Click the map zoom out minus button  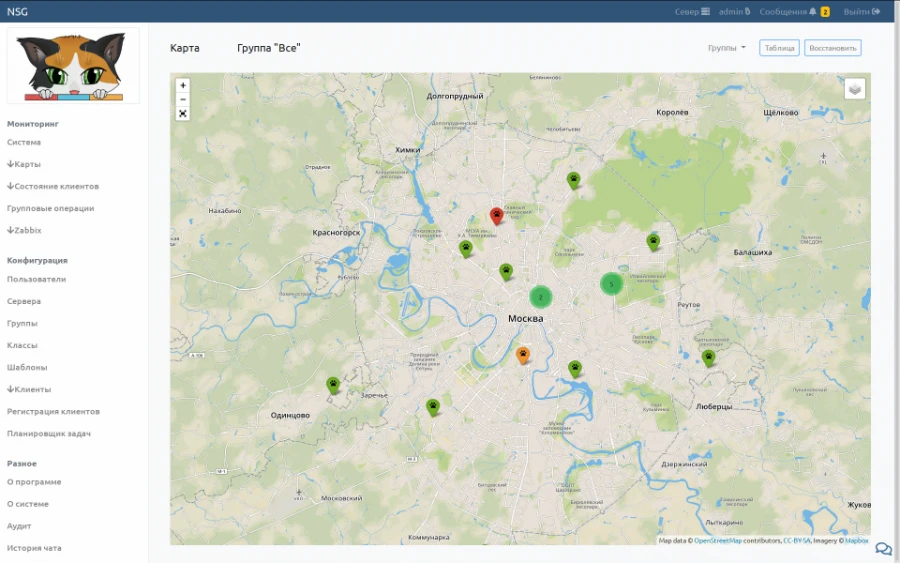[x=183, y=100]
